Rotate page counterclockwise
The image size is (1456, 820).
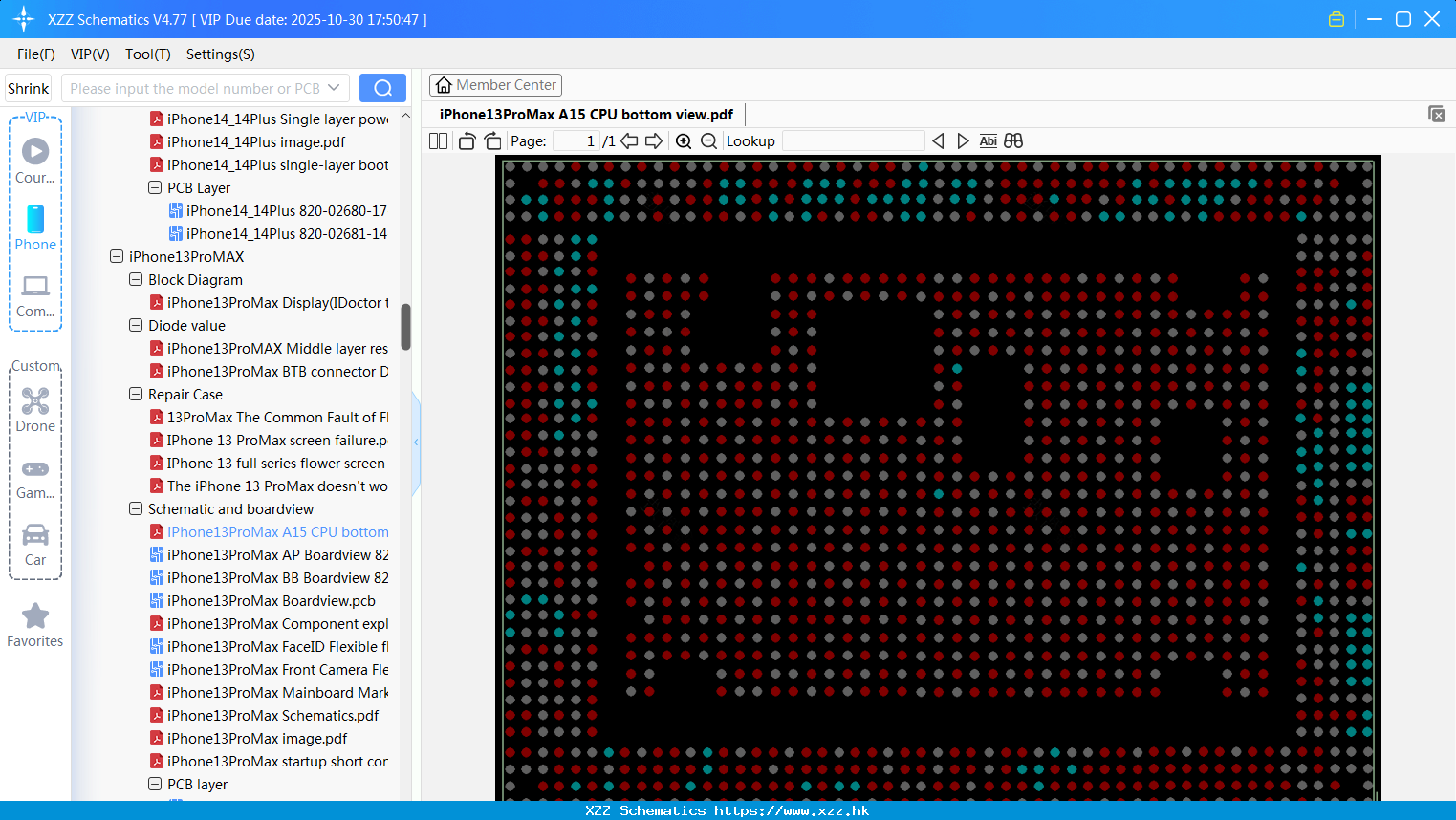[x=467, y=141]
